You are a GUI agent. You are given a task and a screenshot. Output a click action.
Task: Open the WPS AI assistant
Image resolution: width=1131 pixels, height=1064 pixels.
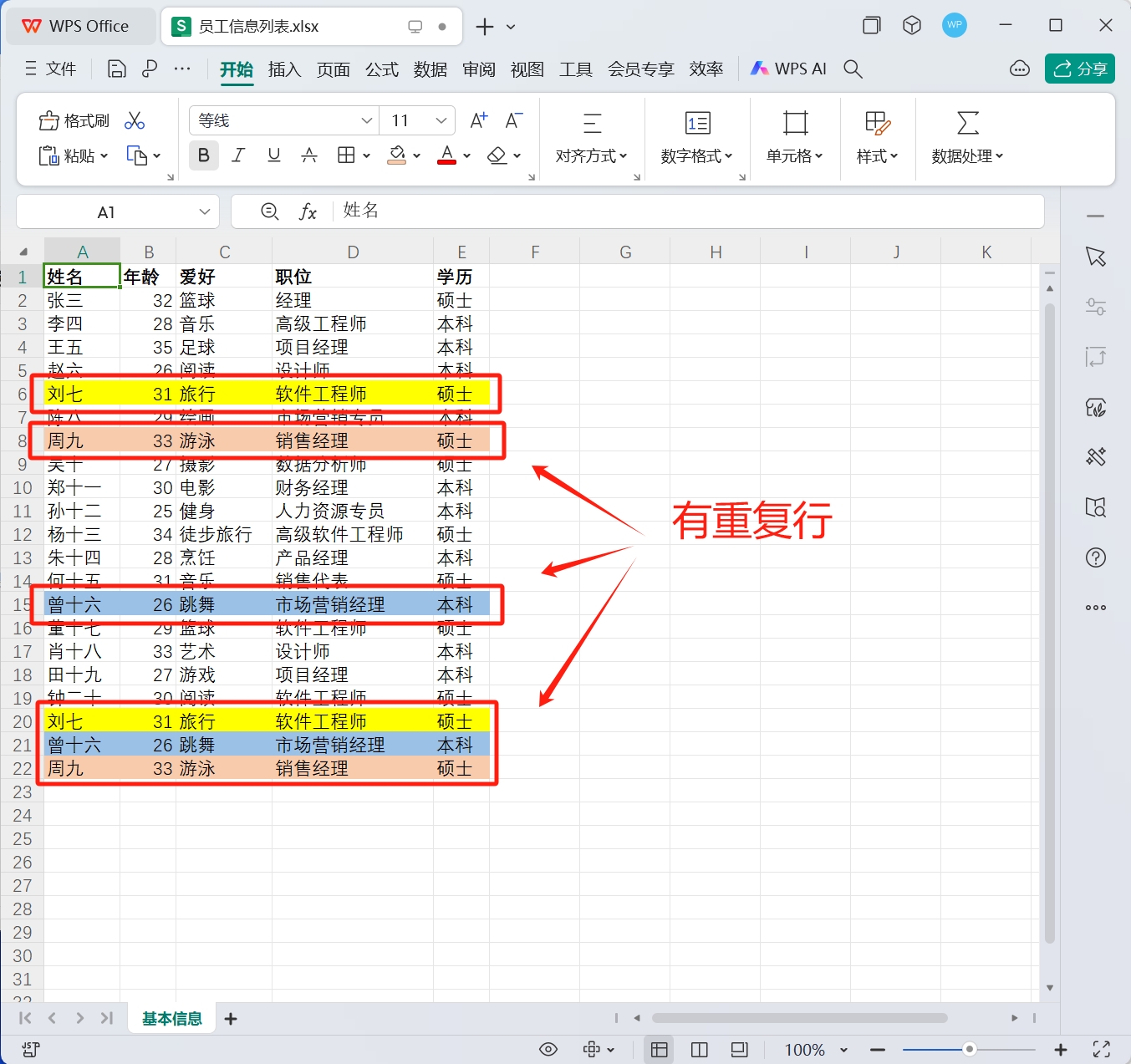pos(788,69)
